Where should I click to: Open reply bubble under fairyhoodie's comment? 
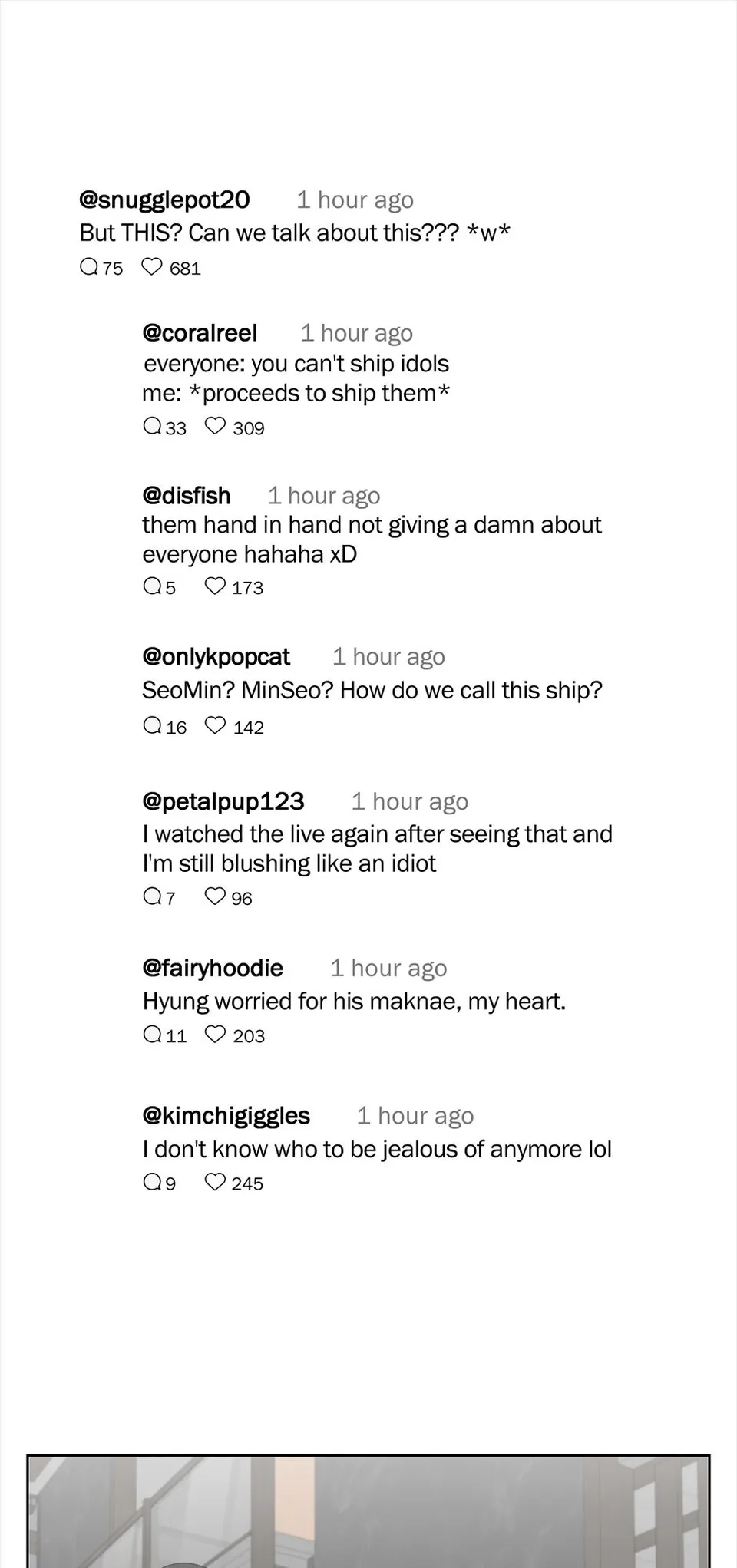[152, 1035]
